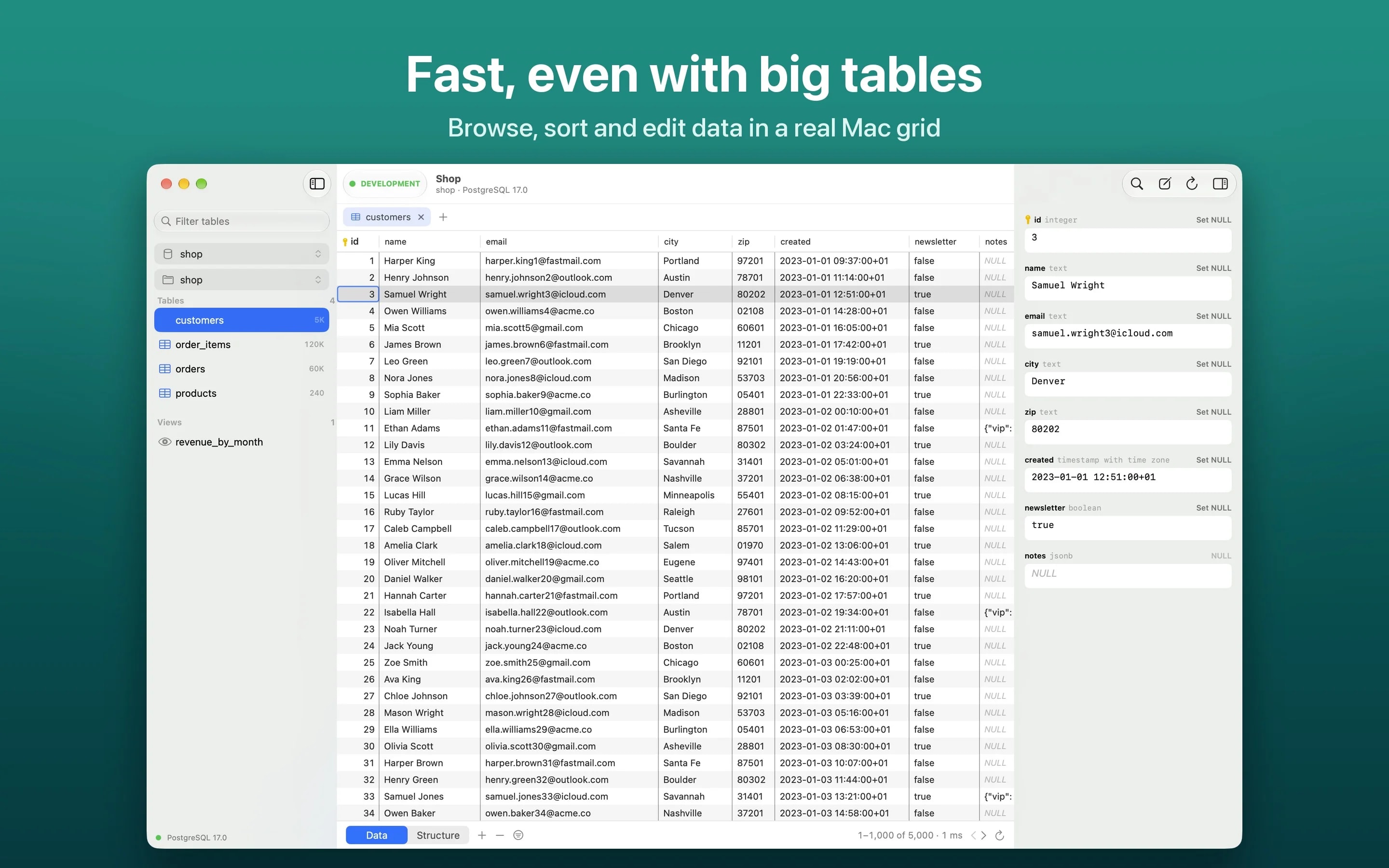Go to previous page of rows

pyautogui.click(x=973, y=835)
